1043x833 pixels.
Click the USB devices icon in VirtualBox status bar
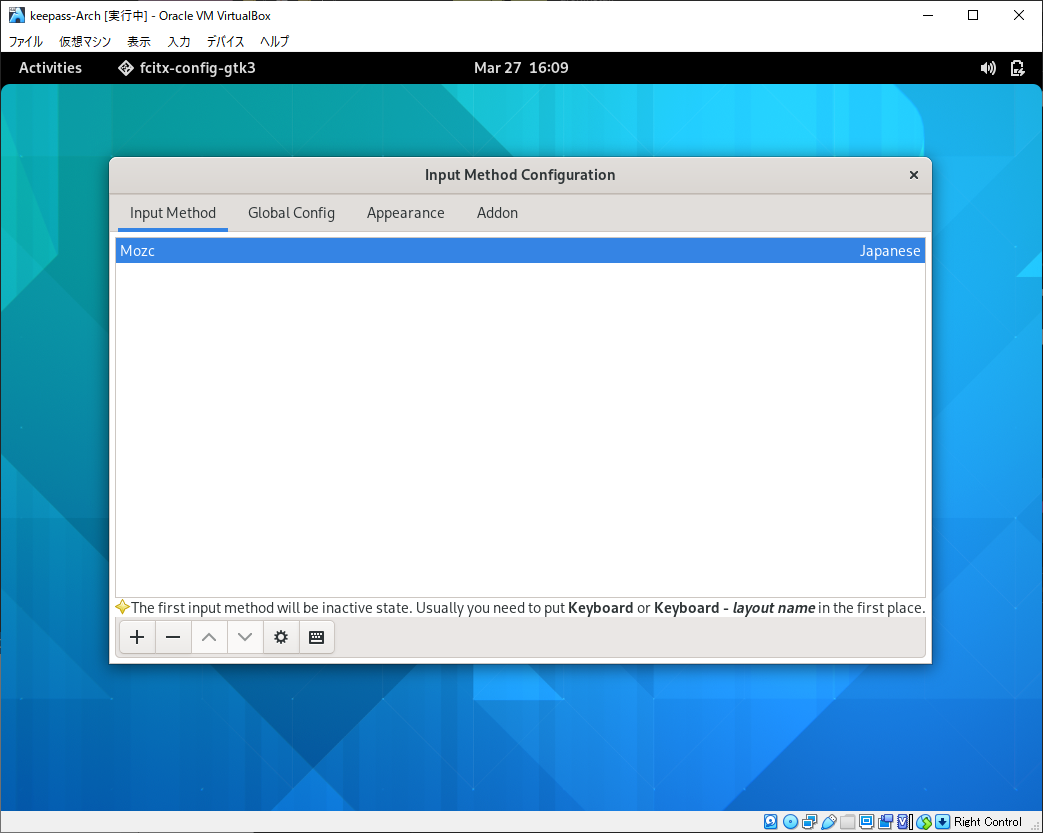[x=827, y=821]
